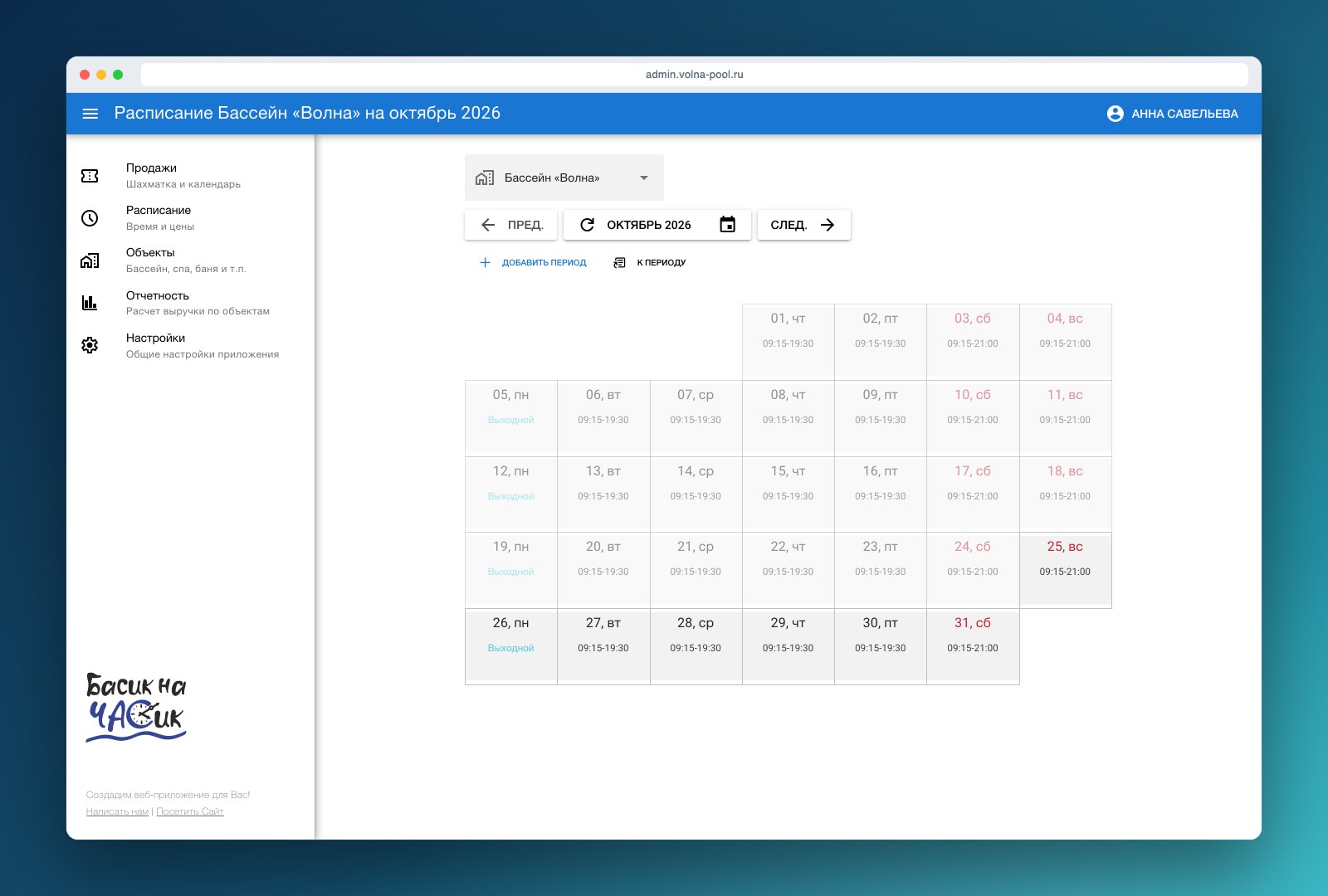Screen dimensions: 1328x896
Task: Click the Написать нам link
Action: 117,811
